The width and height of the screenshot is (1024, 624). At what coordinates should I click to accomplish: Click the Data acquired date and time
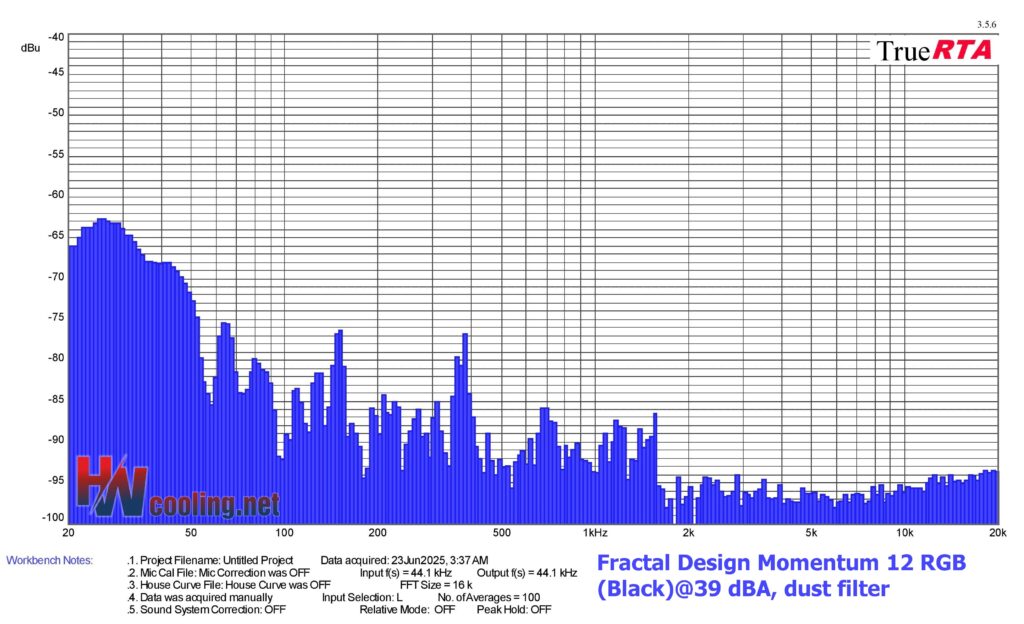coord(404,560)
